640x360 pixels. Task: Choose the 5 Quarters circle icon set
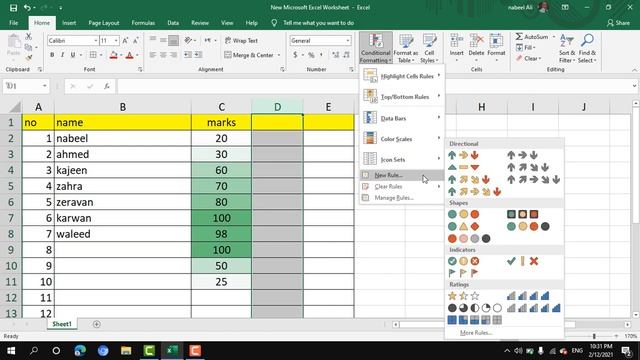pyautogui.click(x=475, y=308)
